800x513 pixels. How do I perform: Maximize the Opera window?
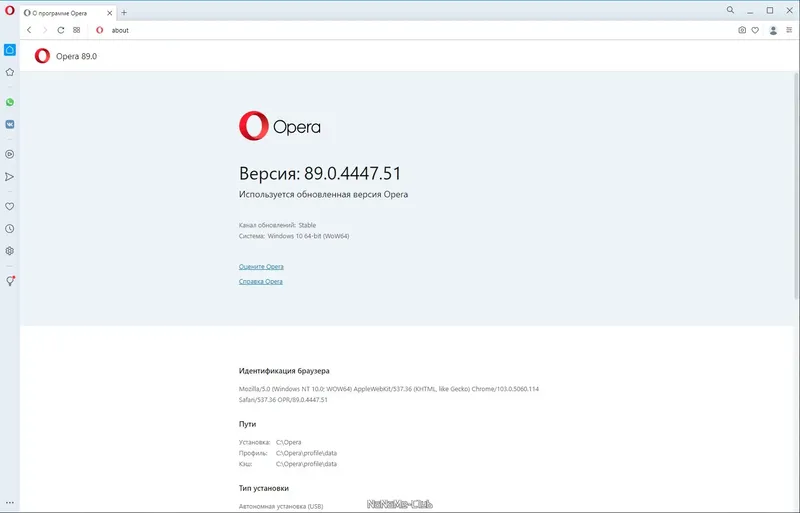[770, 10]
